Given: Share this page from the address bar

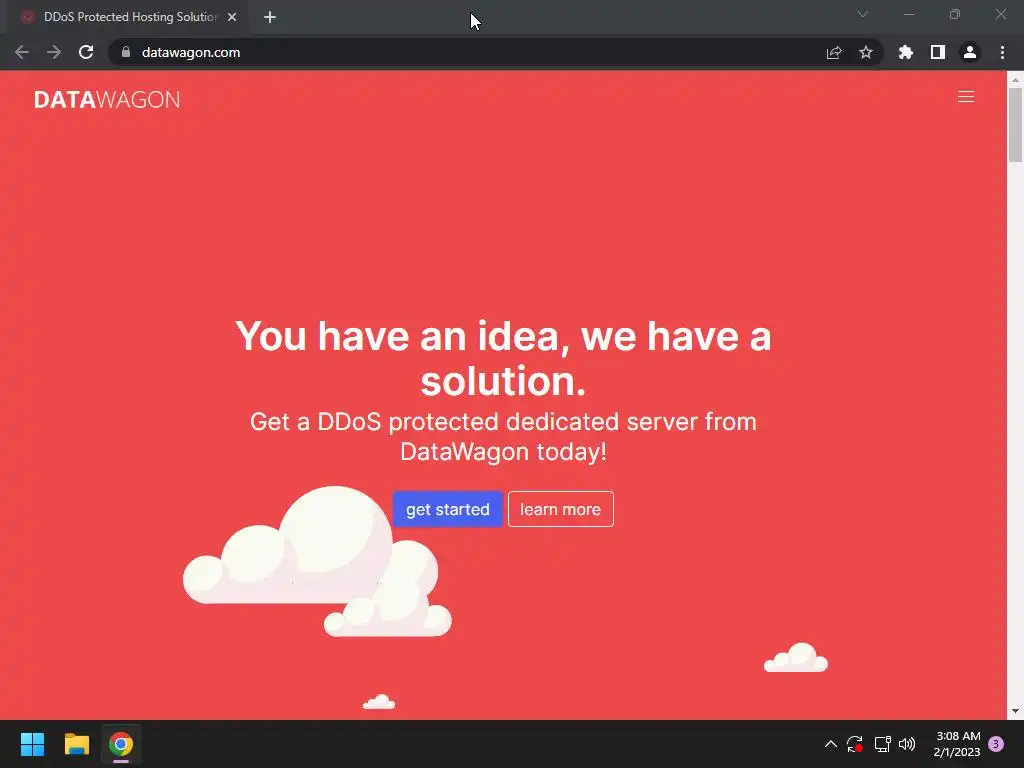Looking at the screenshot, I should click(x=833, y=52).
